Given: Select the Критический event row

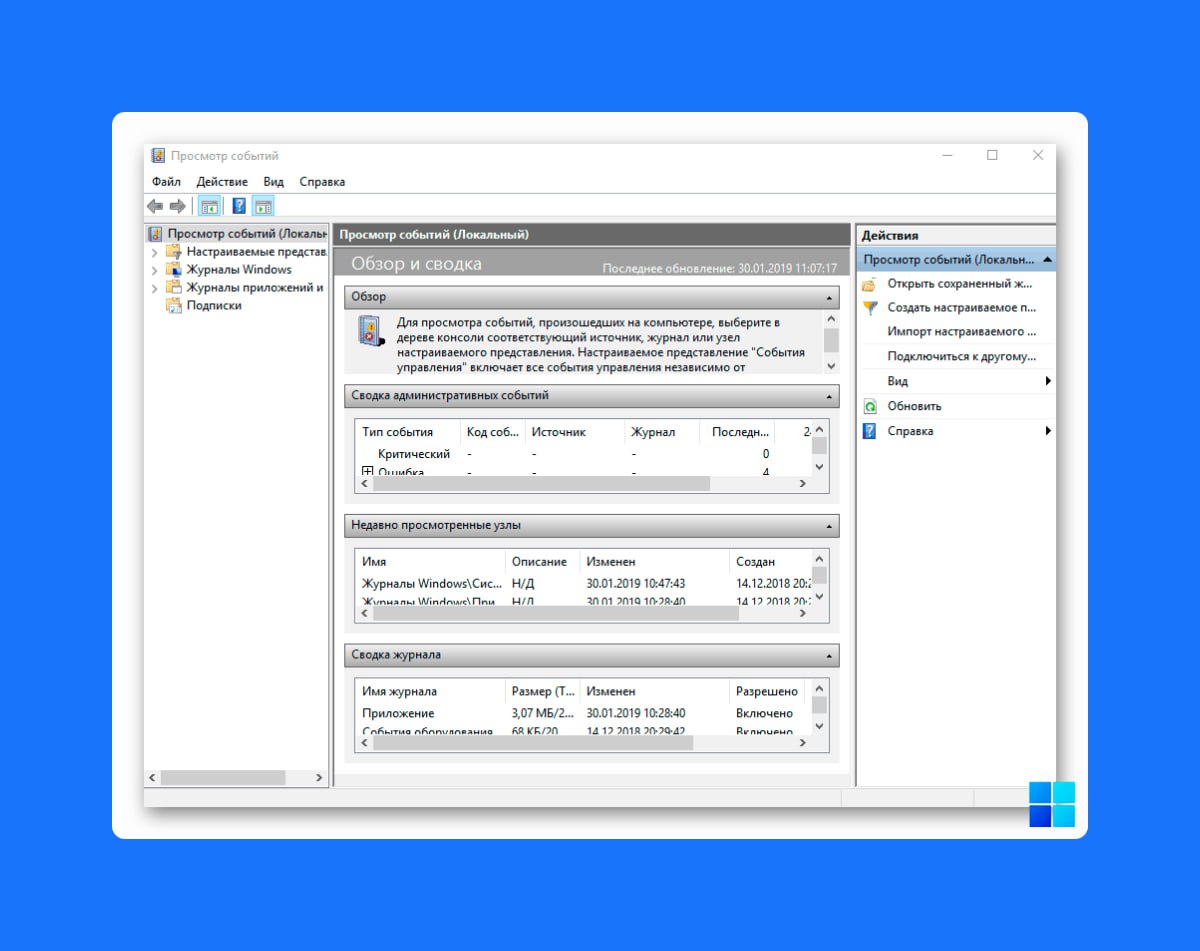Looking at the screenshot, I should point(583,454).
